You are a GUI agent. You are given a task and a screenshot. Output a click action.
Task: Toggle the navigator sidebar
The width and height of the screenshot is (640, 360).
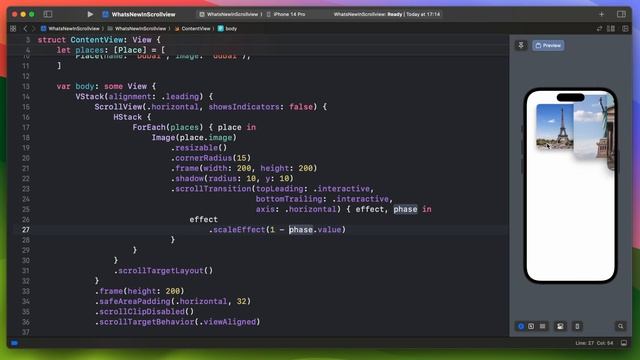point(48,14)
